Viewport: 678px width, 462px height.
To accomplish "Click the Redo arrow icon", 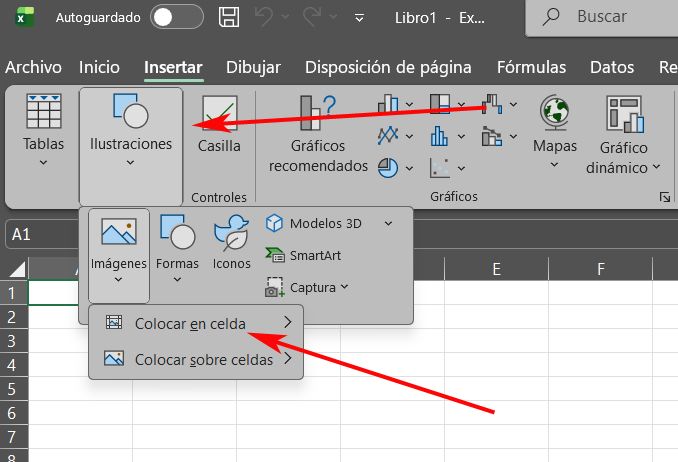I will pyautogui.click(x=312, y=17).
